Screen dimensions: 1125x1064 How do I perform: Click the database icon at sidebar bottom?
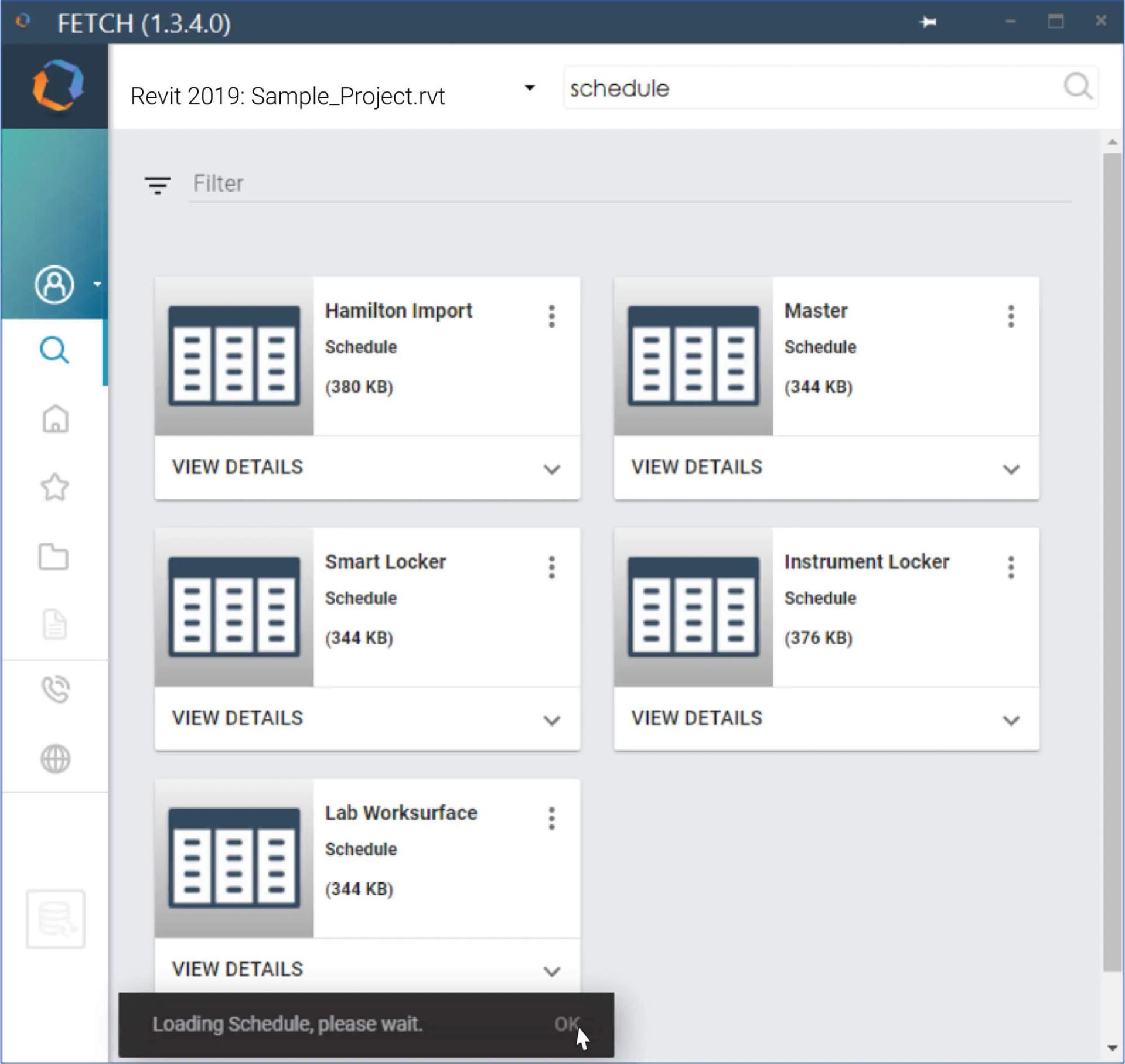[x=56, y=919]
